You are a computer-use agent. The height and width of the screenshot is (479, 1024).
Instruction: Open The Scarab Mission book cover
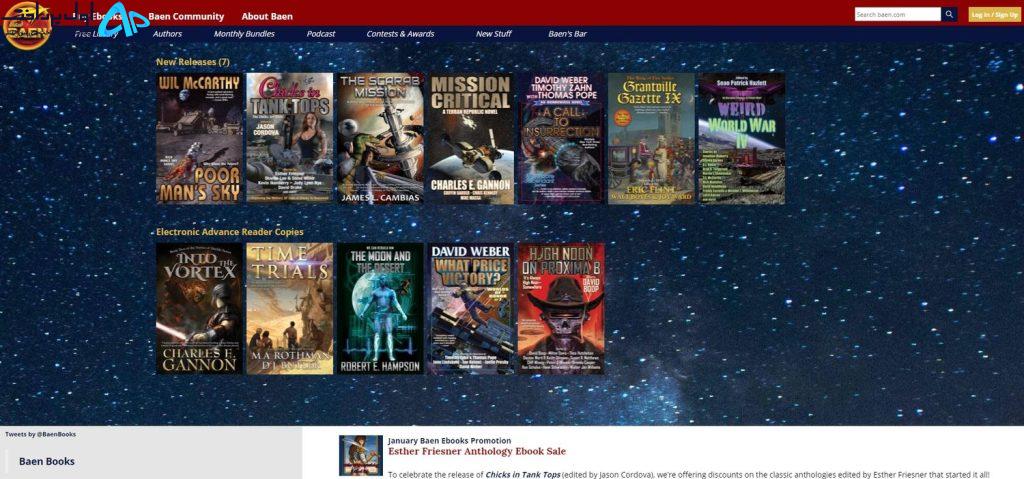point(380,139)
